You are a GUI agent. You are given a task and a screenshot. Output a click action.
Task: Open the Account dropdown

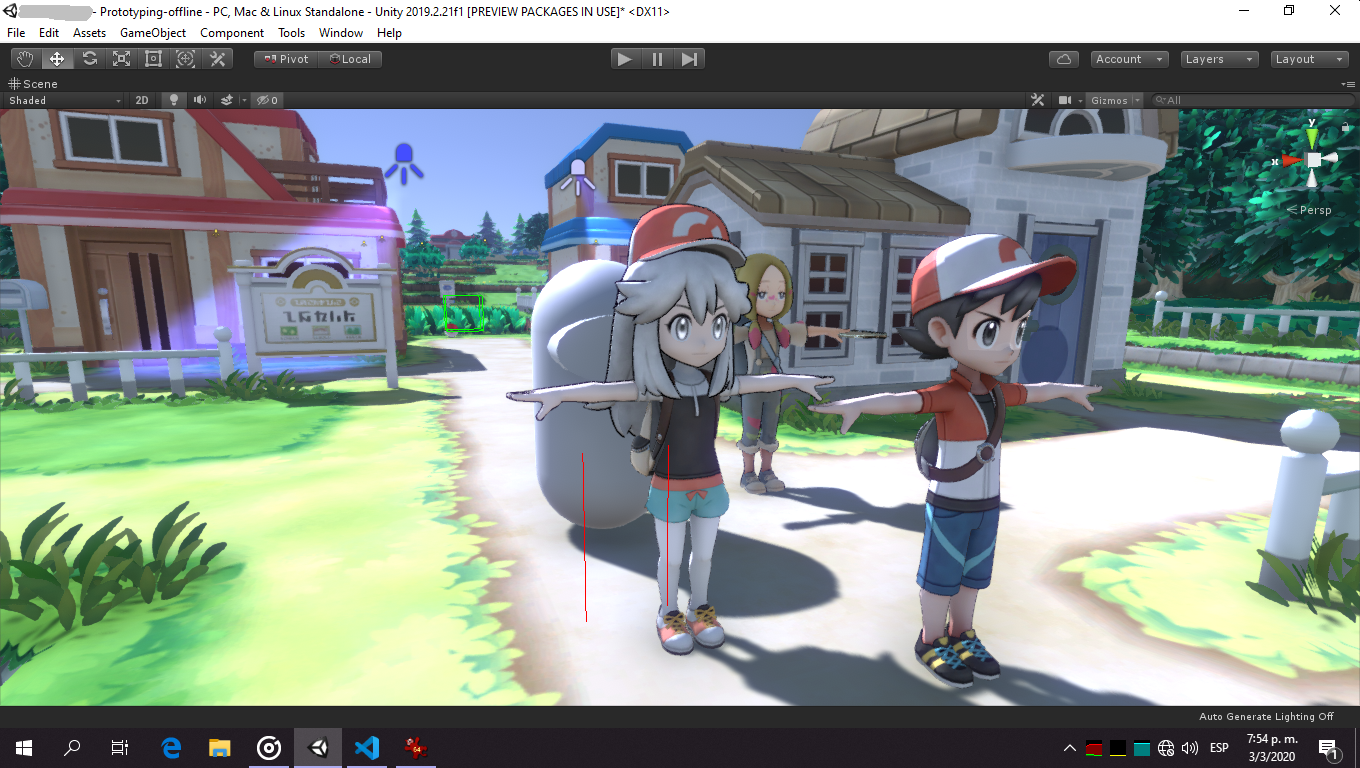(1130, 59)
